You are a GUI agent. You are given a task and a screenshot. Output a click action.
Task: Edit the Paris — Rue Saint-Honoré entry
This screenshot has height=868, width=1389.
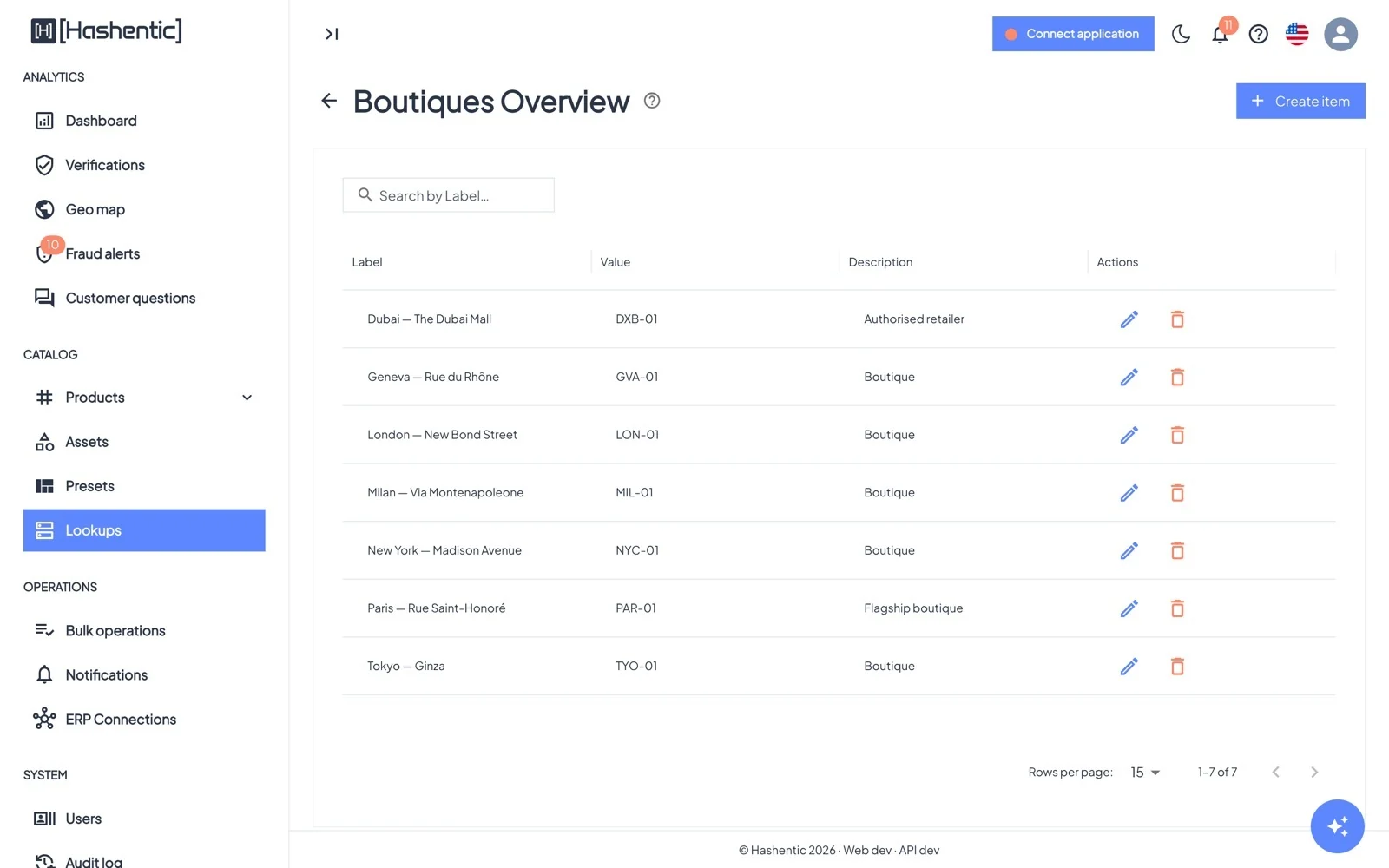1129,608
